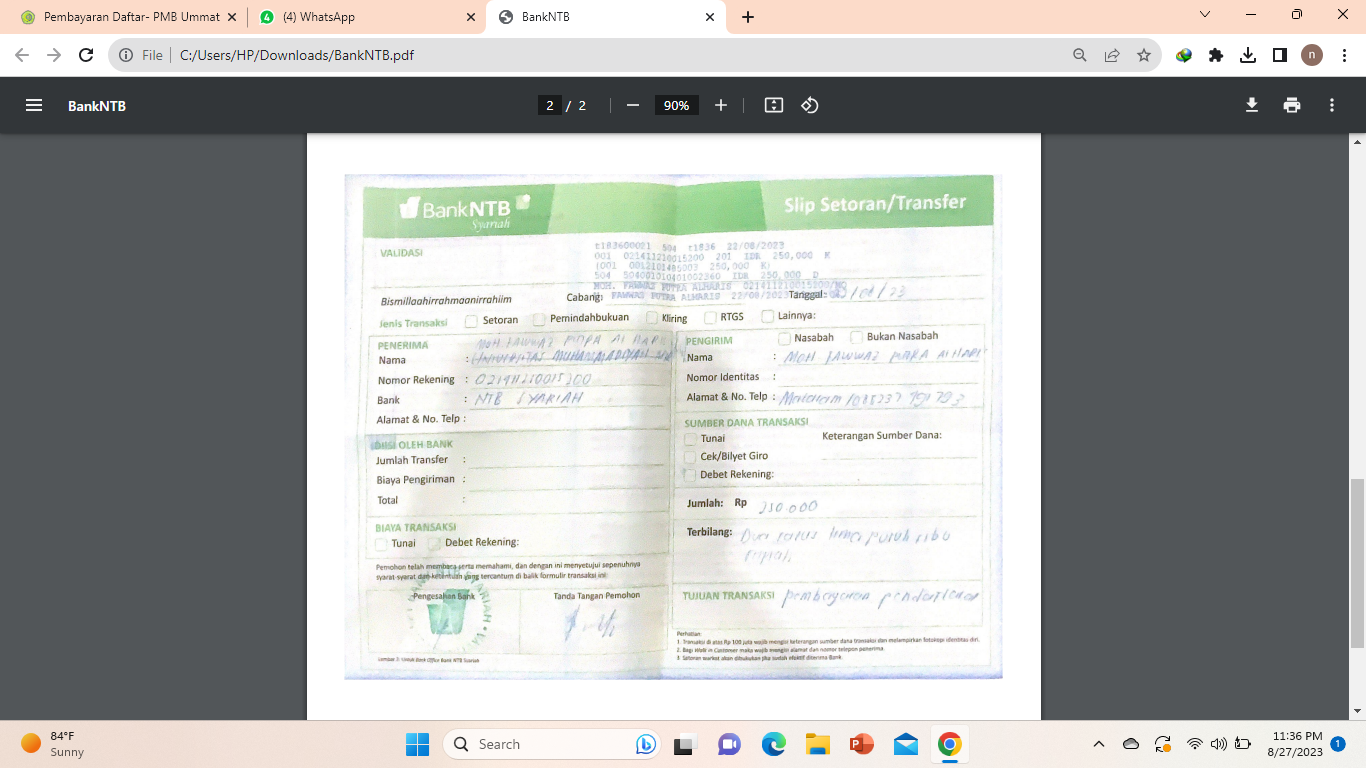The height and width of the screenshot is (768, 1366).
Task: Rotate the PDF counterclockwise
Action: pyautogui.click(x=810, y=105)
